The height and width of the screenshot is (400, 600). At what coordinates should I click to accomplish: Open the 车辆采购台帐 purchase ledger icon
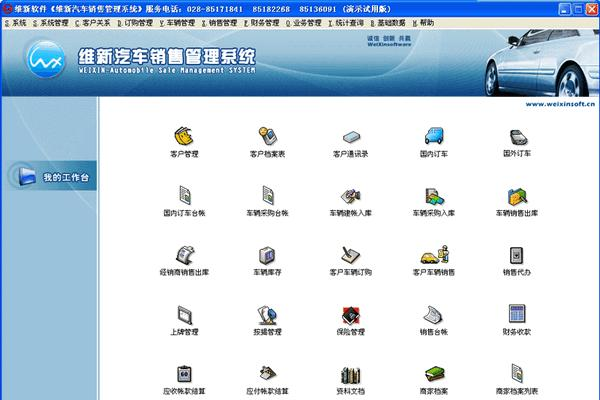pyautogui.click(x=267, y=196)
